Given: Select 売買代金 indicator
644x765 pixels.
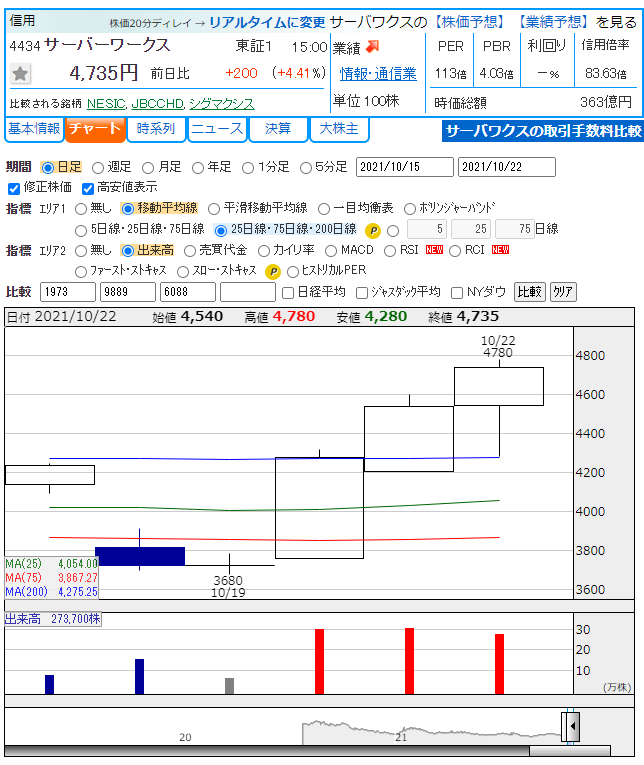Looking at the screenshot, I should 190,251.
